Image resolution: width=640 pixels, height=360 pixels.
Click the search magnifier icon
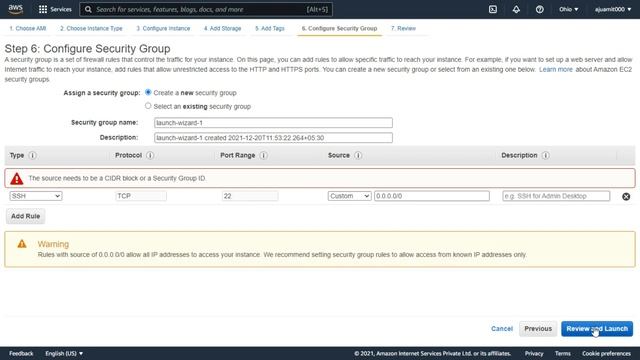tap(88, 9)
